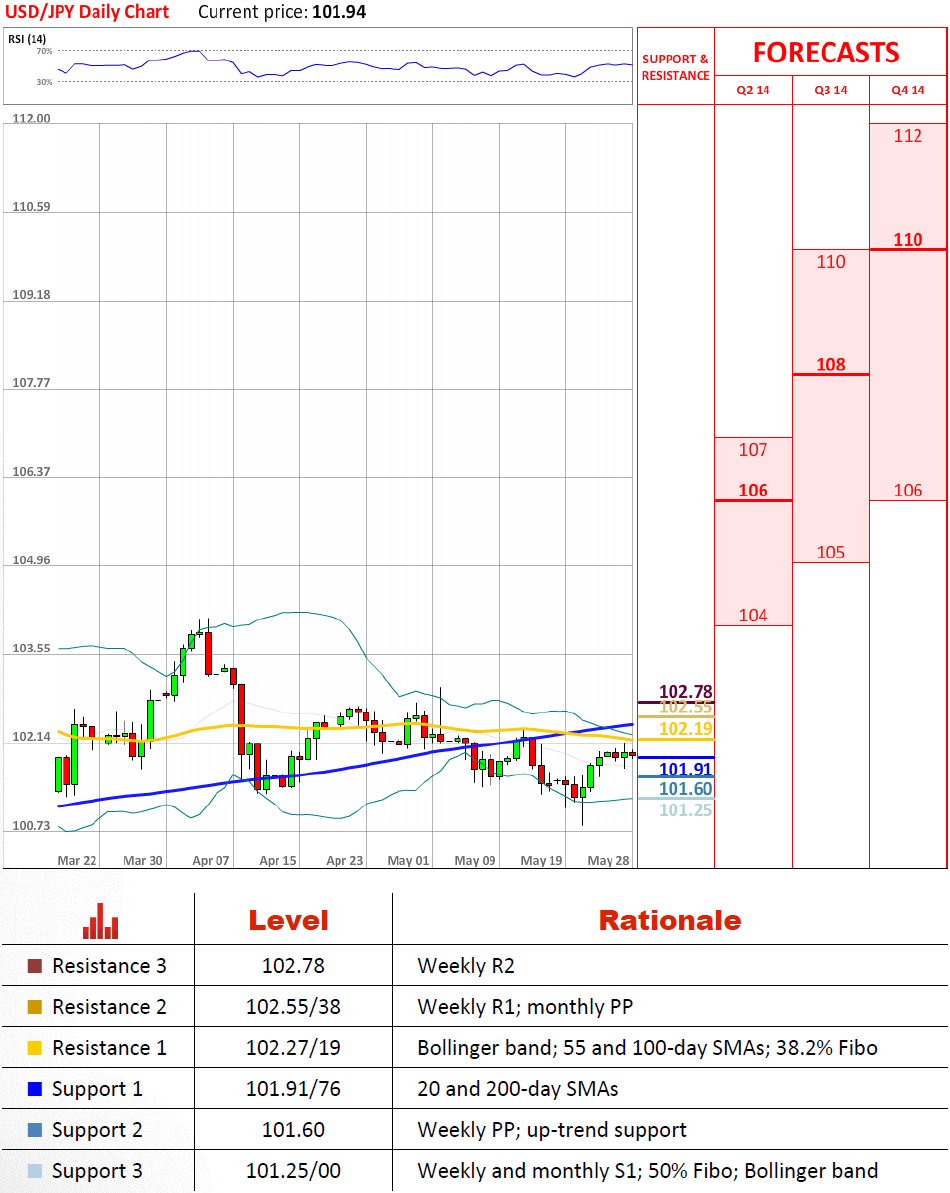950x1193 pixels.
Task: Click the 102.27/19 level cell
Action: click(294, 1048)
